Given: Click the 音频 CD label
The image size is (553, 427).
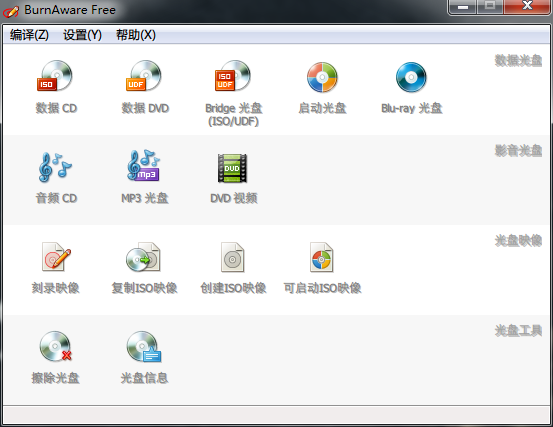Looking at the screenshot, I should tap(56, 198).
